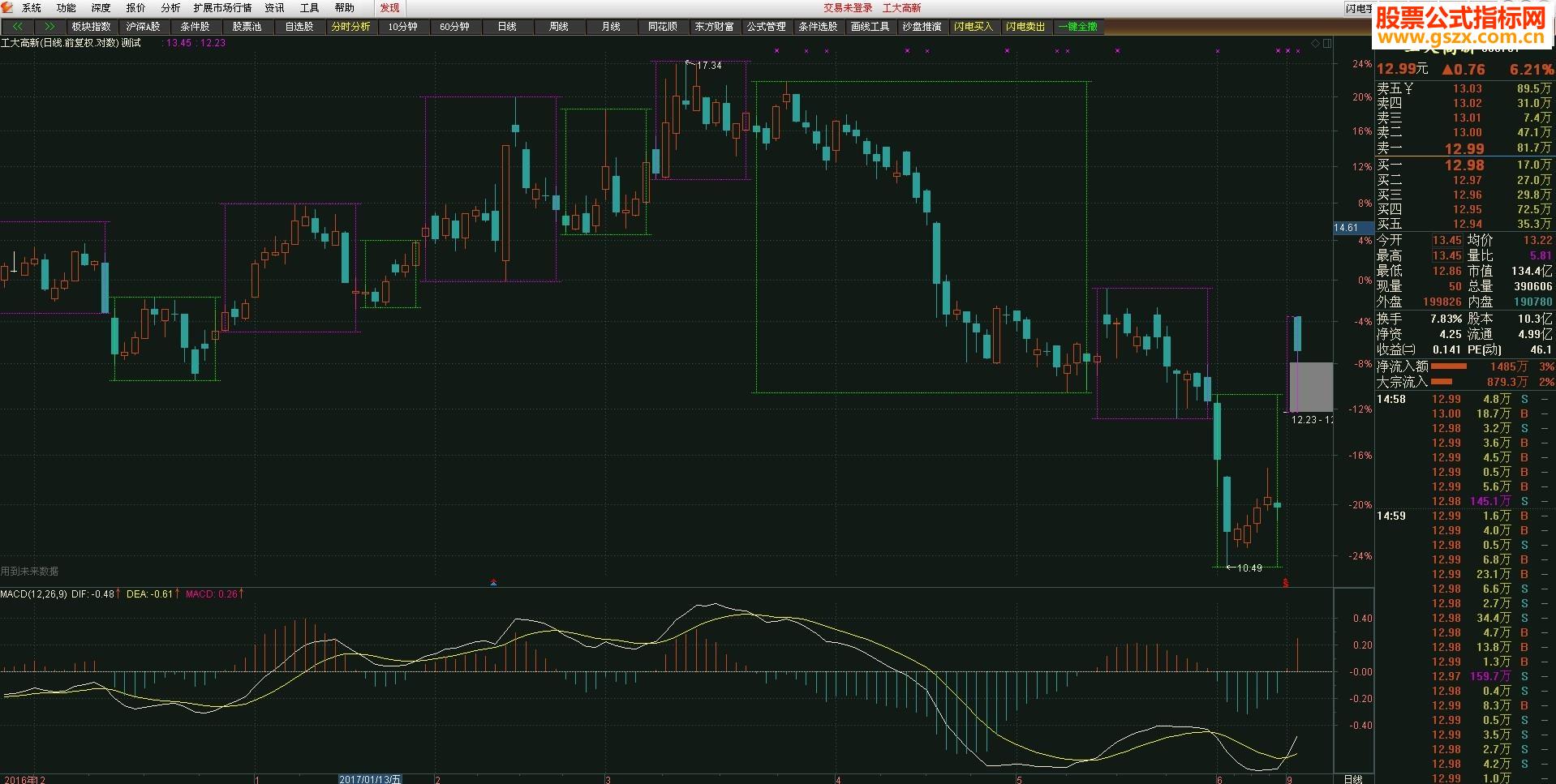Click the 闪电手 input box at top right

pos(1360,8)
